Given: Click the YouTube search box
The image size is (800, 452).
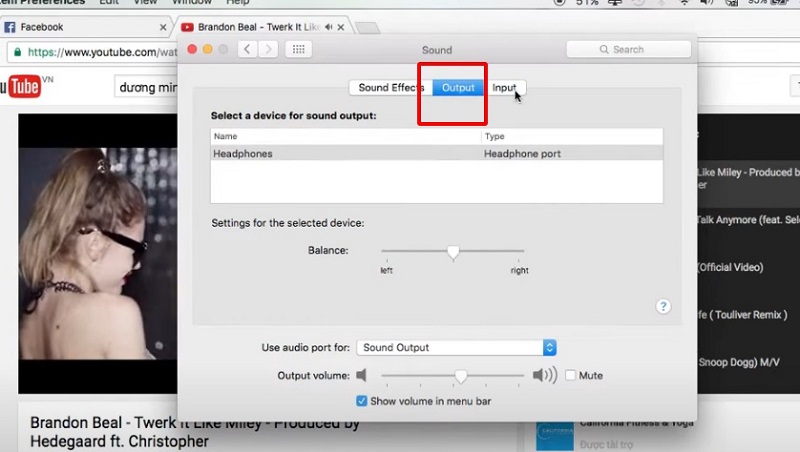Looking at the screenshot, I should (x=146, y=87).
